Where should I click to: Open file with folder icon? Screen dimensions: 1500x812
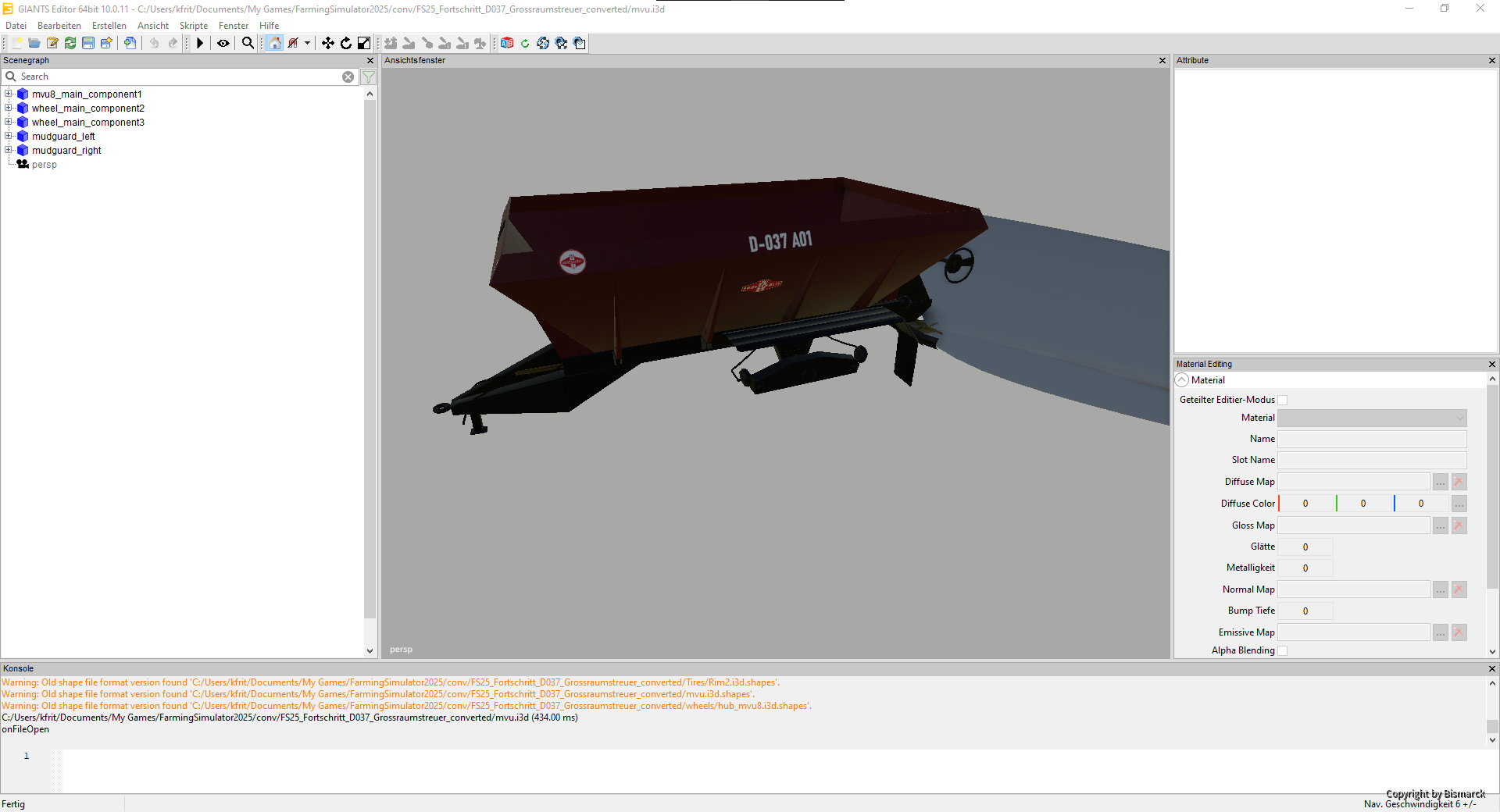tap(34, 43)
